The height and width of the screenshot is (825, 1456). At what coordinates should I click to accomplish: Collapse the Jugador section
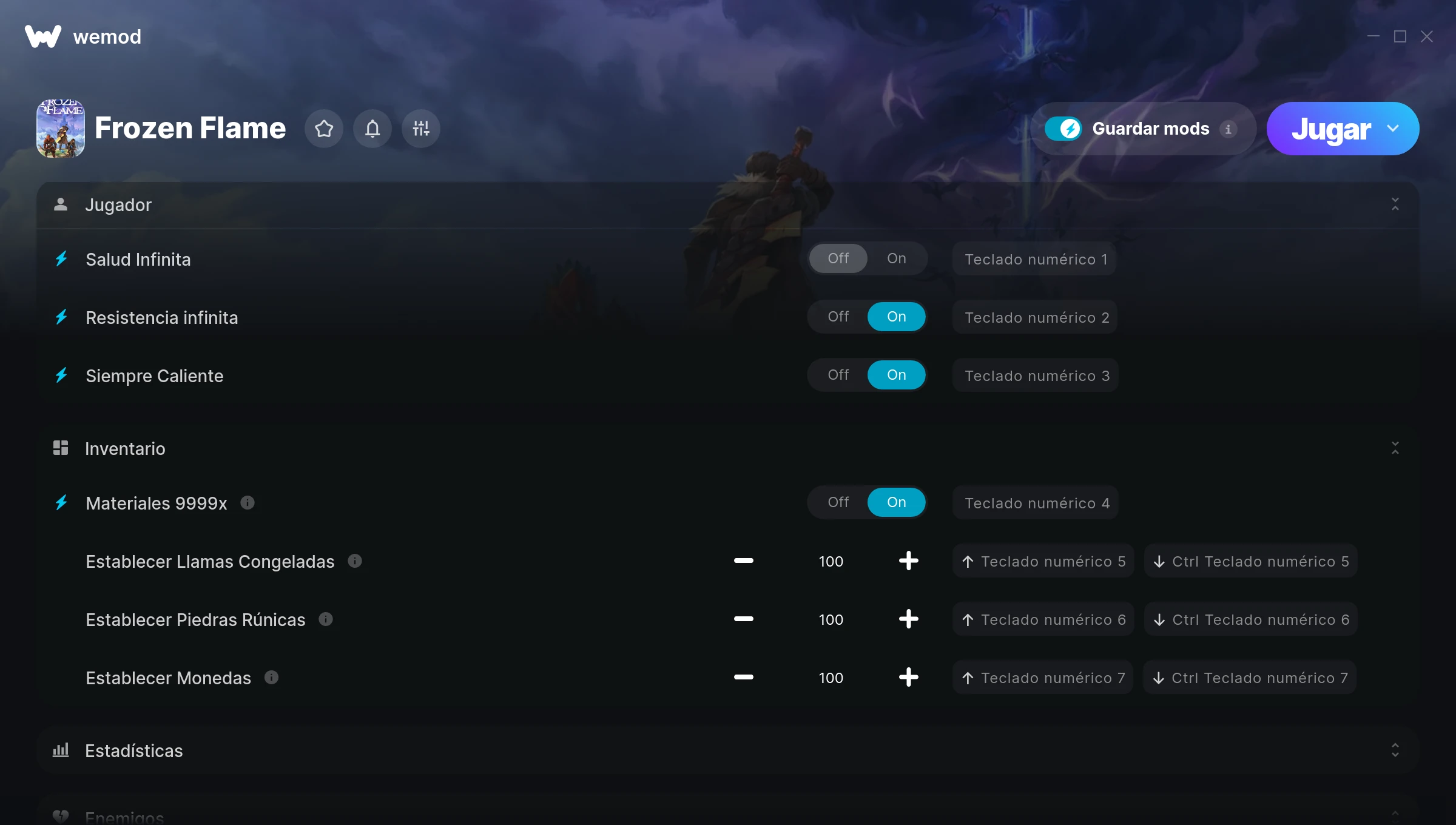click(x=1395, y=204)
